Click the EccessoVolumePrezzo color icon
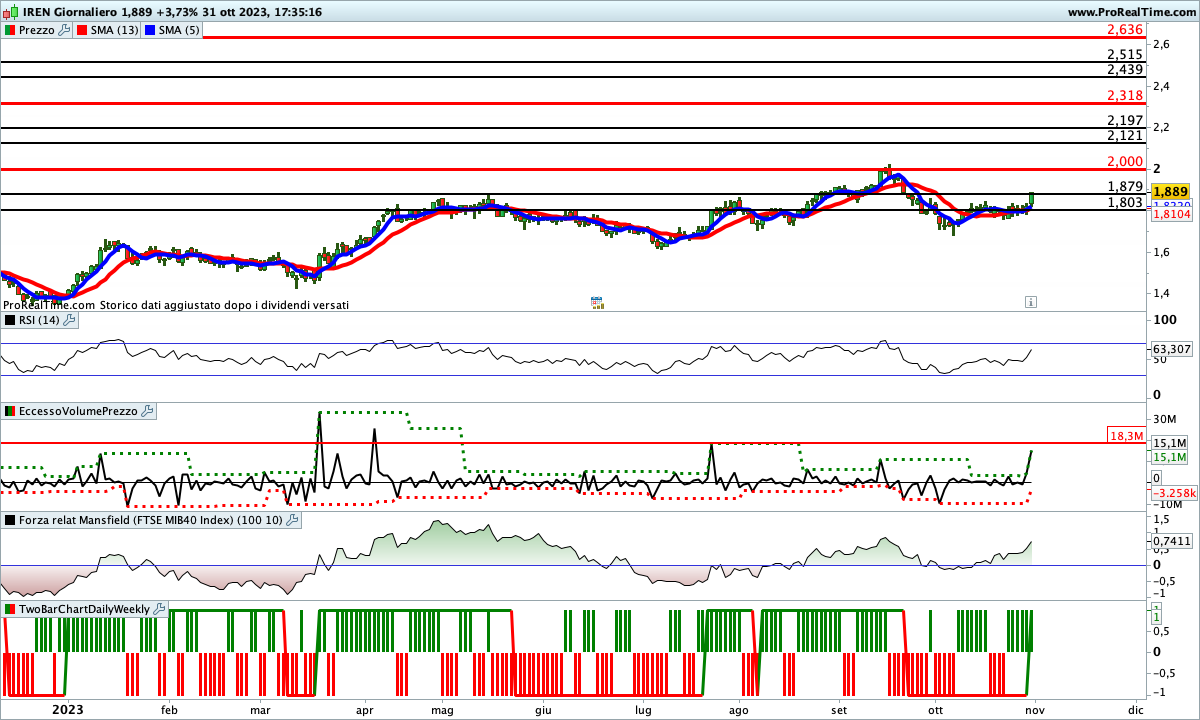This screenshot has width=1200, height=720. (x=10, y=411)
